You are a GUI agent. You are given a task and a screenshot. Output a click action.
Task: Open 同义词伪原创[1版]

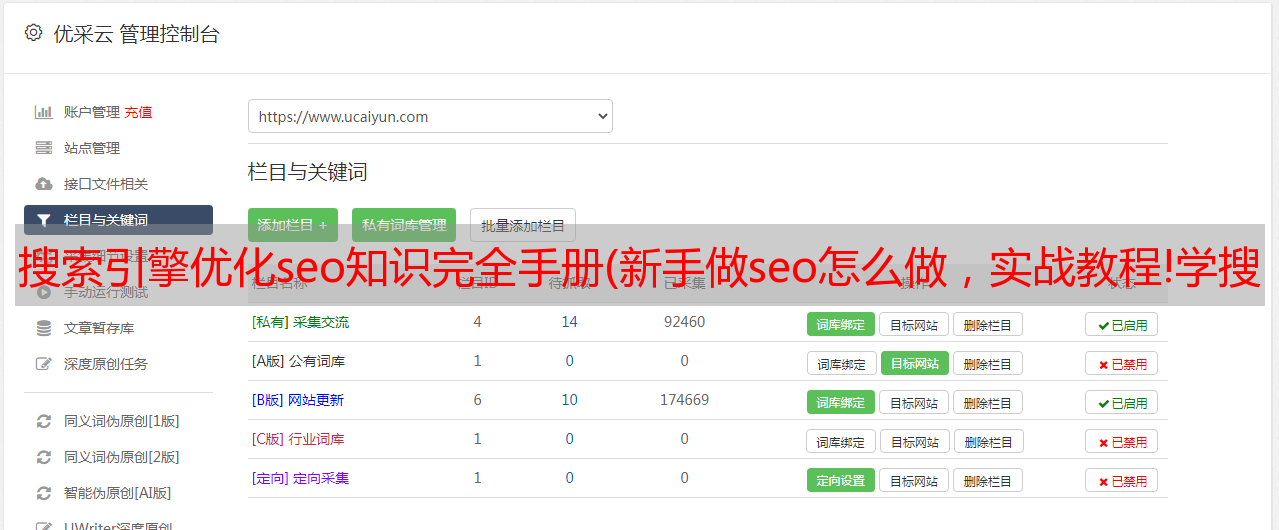point(122,421)
